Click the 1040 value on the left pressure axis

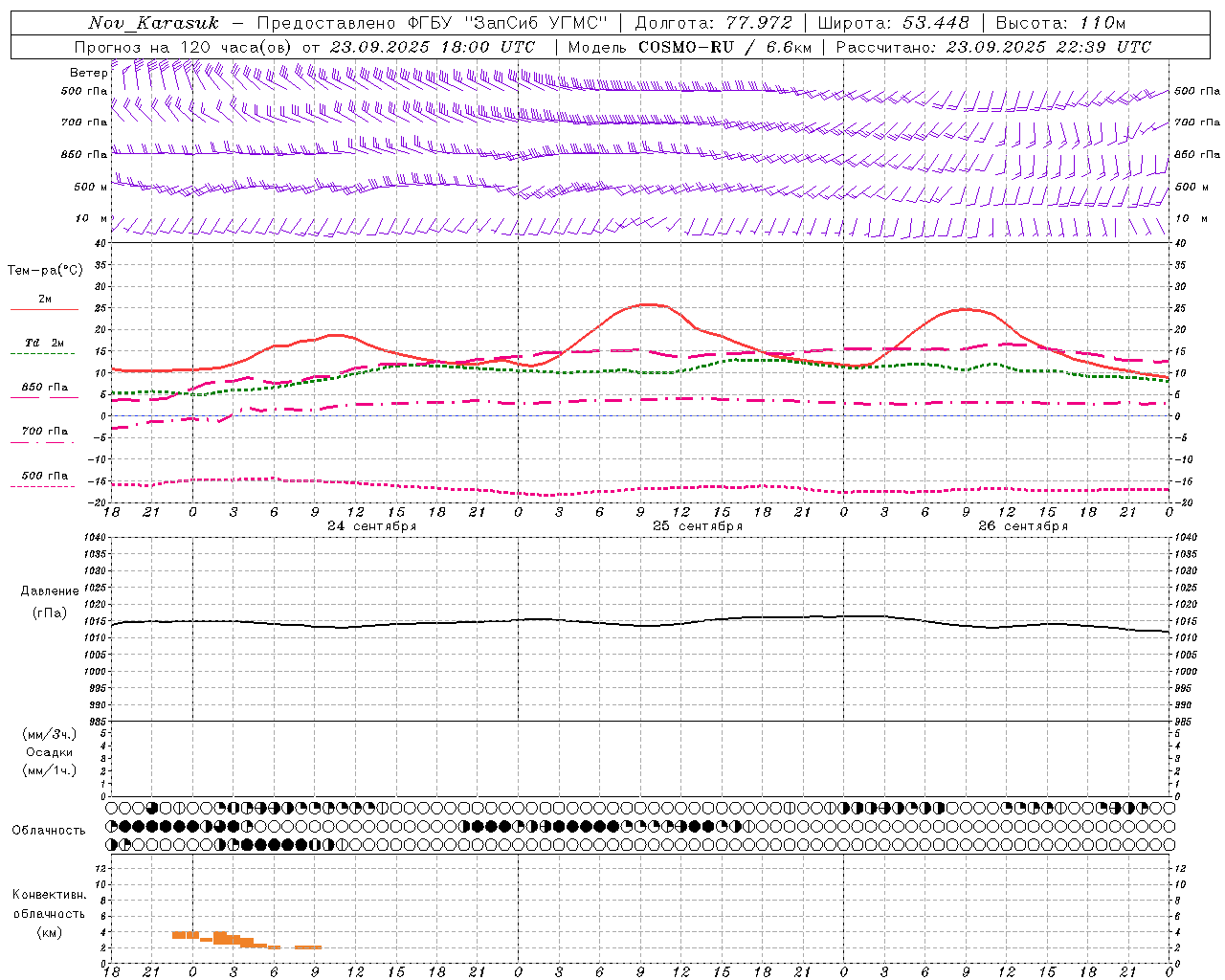(x=96, y=538)
